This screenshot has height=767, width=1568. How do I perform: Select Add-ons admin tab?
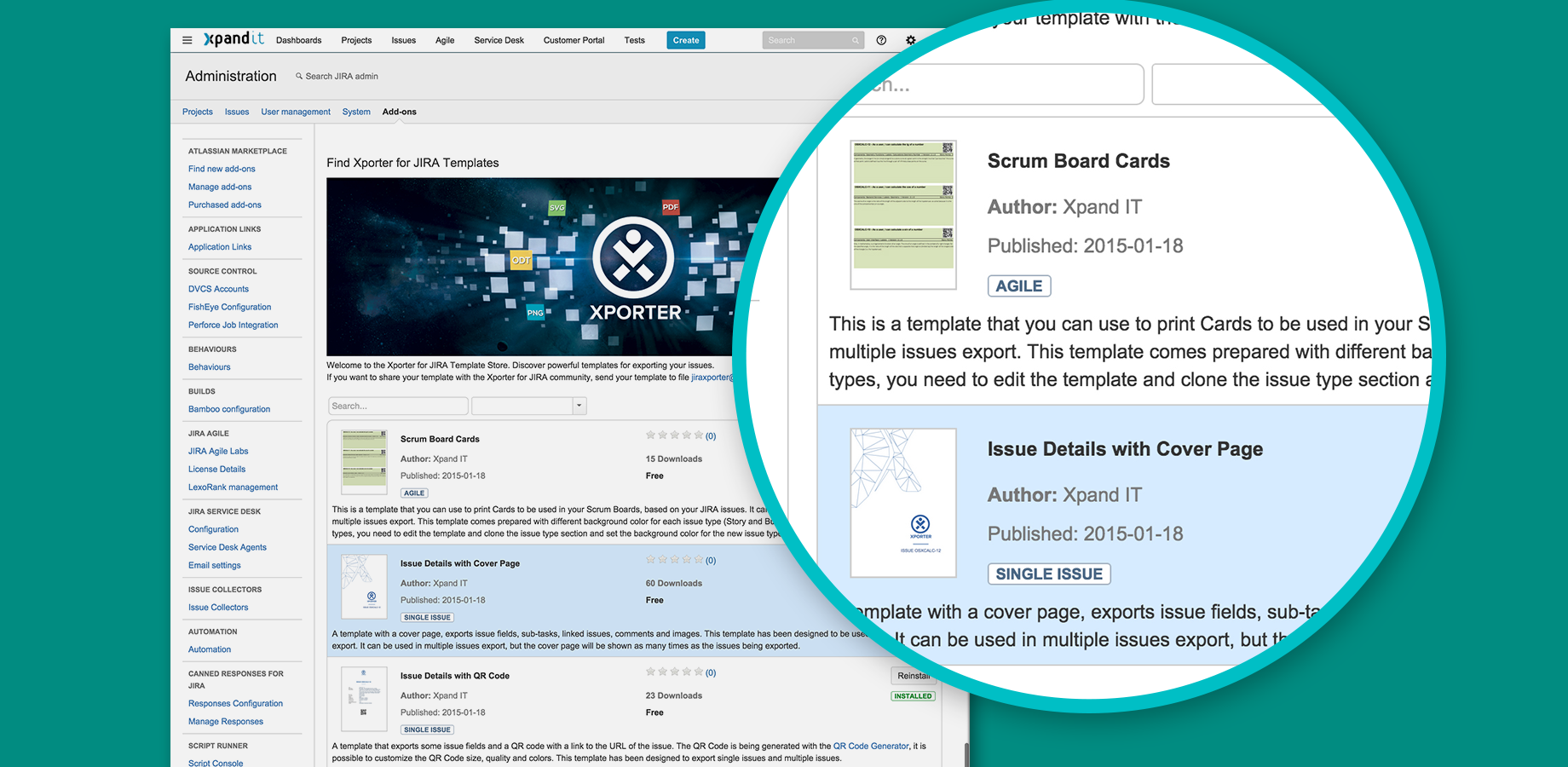point(400,112)
